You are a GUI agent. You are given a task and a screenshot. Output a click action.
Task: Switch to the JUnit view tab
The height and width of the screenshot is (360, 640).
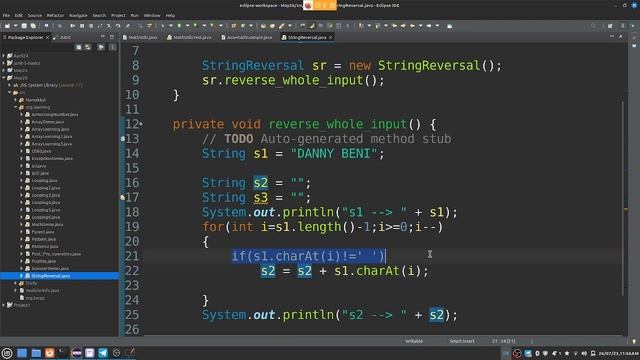[62, 37]
